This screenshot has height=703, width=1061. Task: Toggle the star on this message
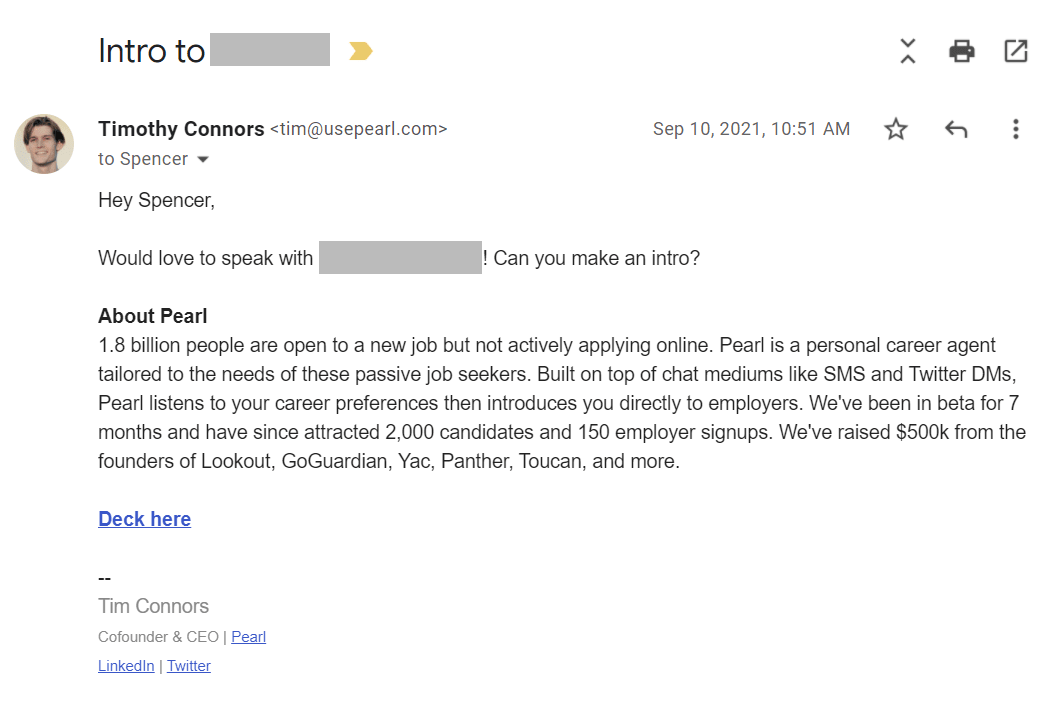point(895,129)
